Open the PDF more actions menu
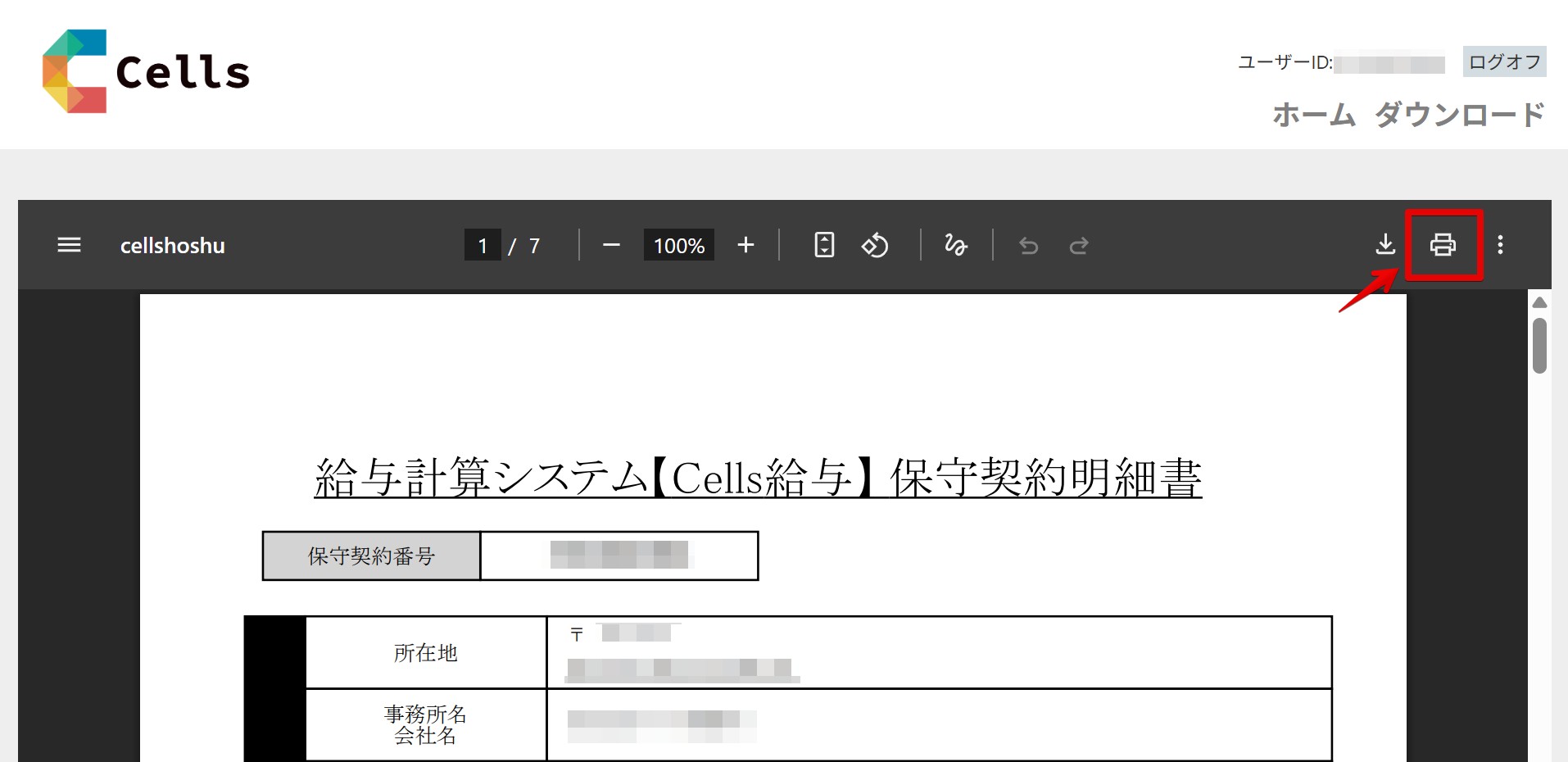The image size is (1568, 762). point(1500,245)
